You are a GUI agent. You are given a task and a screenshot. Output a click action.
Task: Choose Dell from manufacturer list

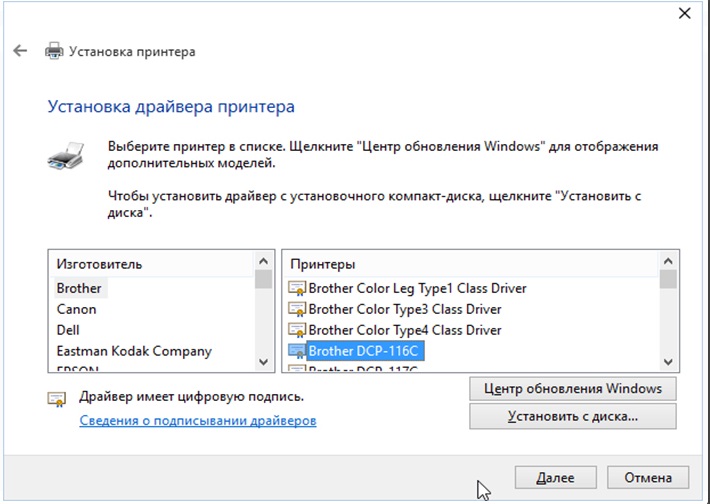(x=69, y=330)
